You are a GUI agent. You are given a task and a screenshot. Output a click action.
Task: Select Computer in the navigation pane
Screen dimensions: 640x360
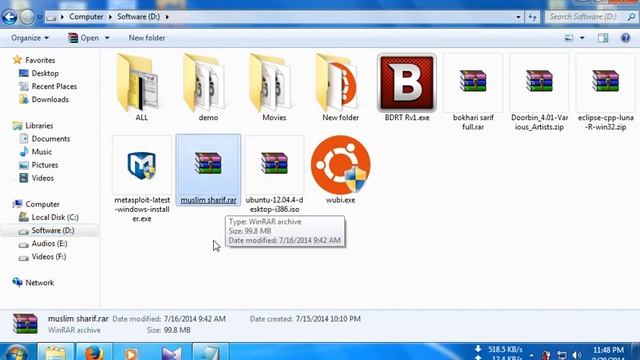pos(42,204)
